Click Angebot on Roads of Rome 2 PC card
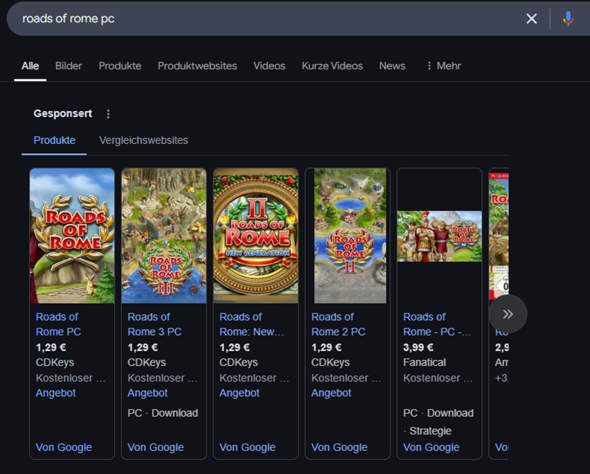Screen dimensions: 590x474 (331, 393)
